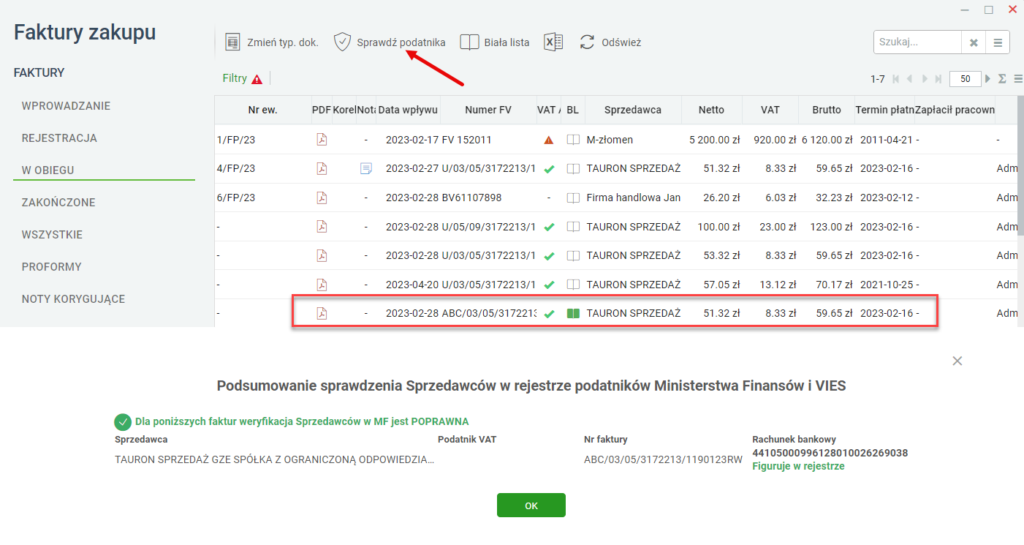Go to next page arrow beside page size
This screenshot has height=545, width=1024.
click(x=987, y=79)
